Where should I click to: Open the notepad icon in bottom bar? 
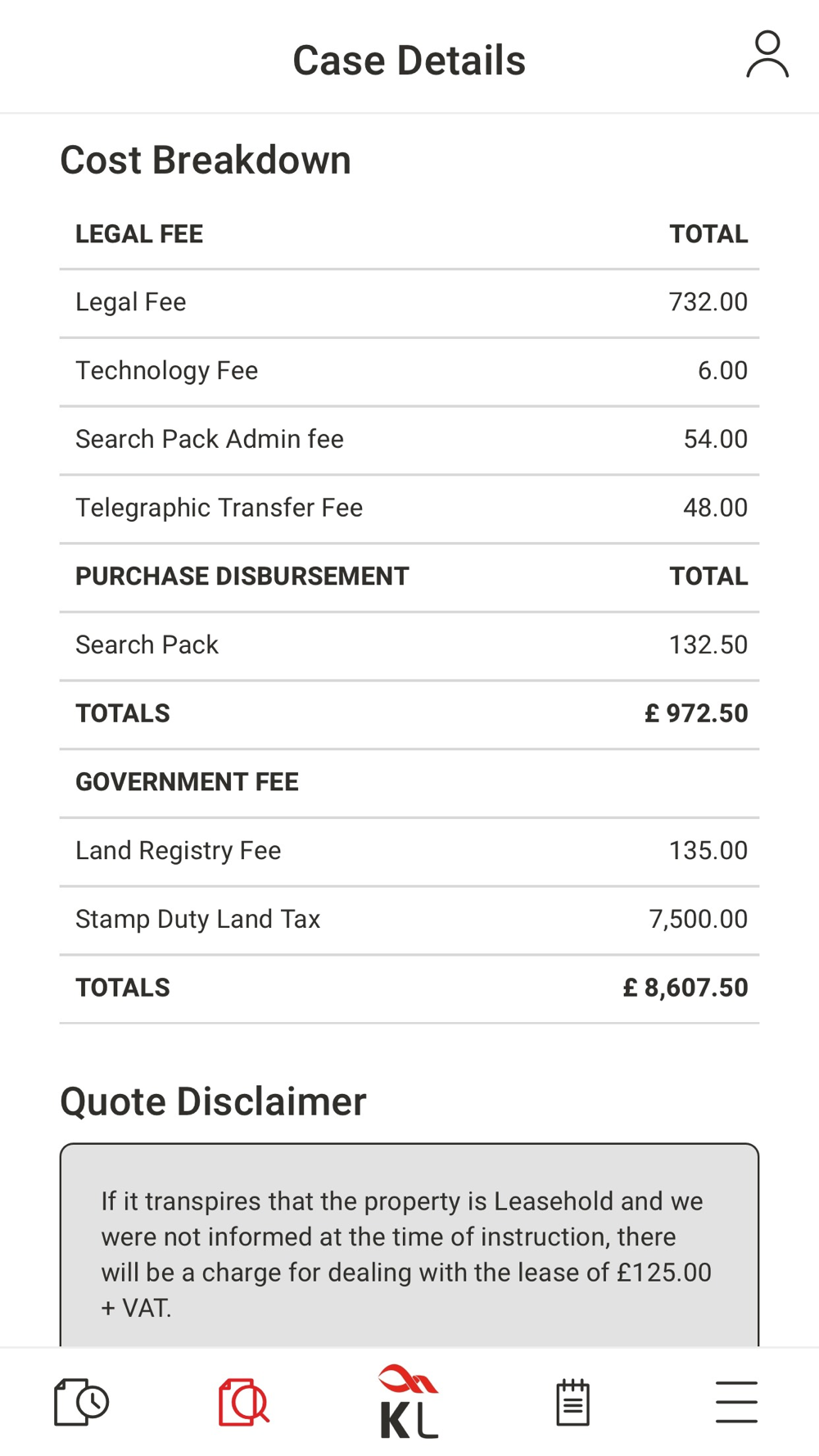tap(572, 1401)
